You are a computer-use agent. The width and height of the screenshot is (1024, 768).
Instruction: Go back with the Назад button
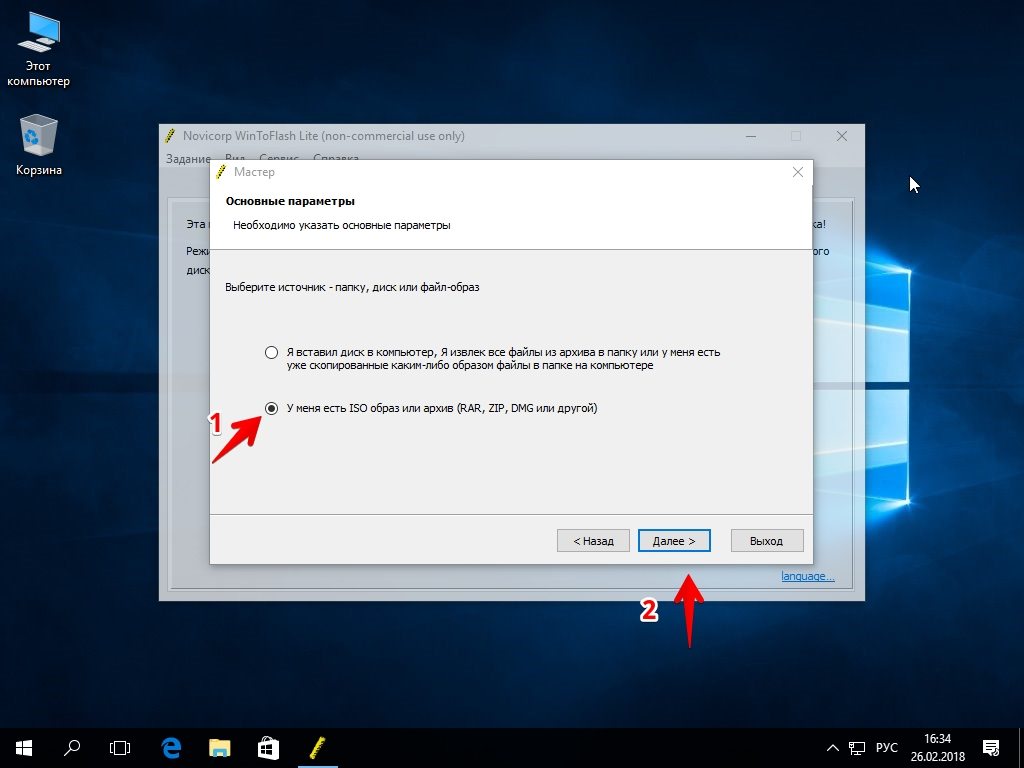tap(593, 541)
